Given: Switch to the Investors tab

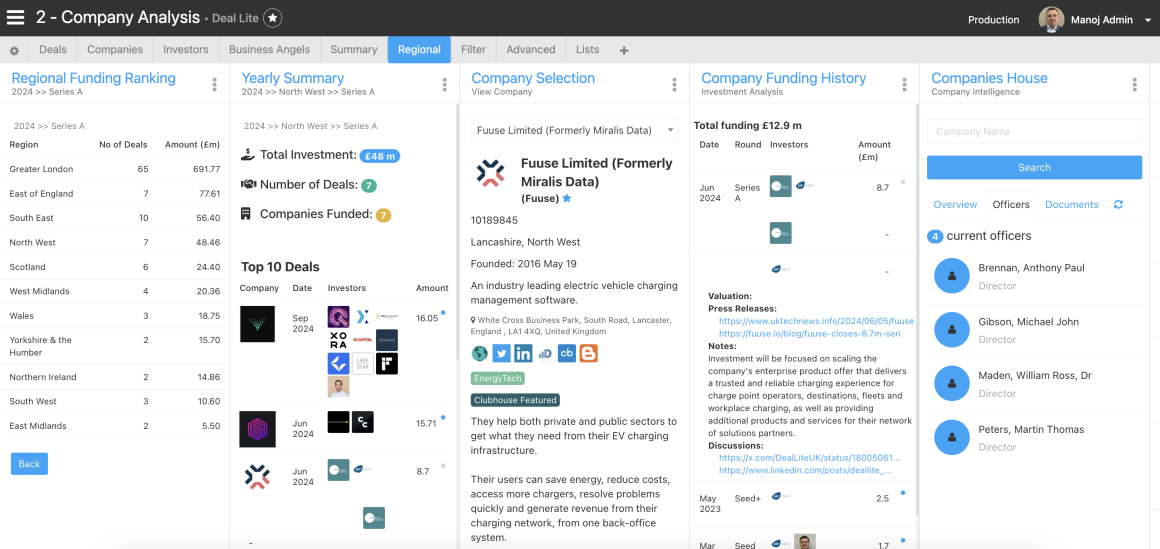Looking at the screenshot, I should coord(186,50).
